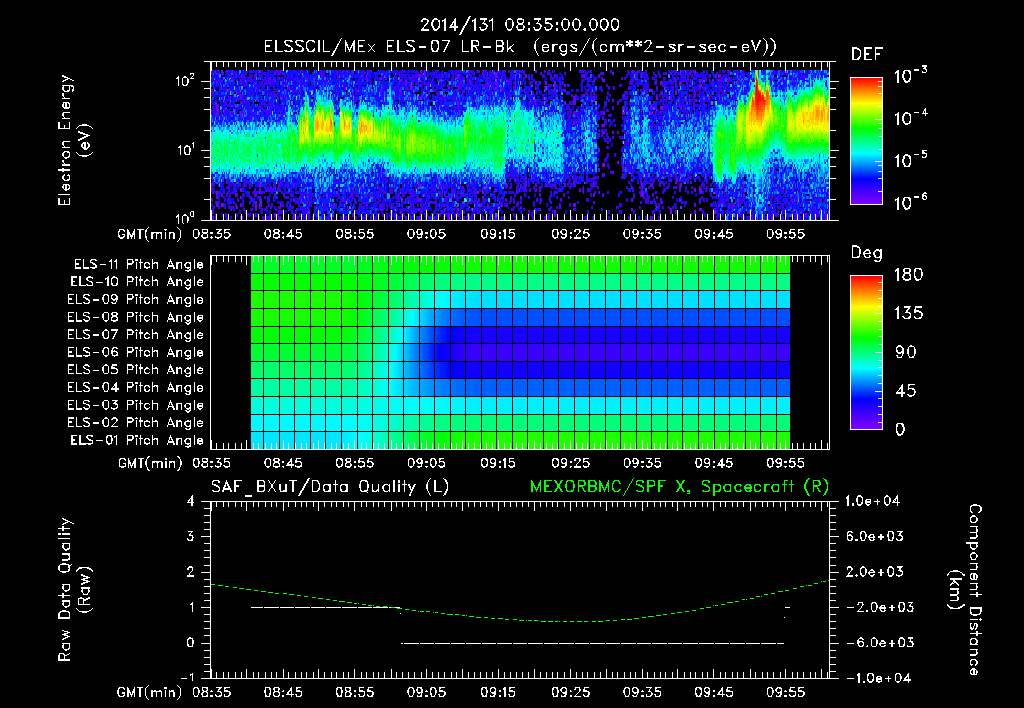
Task: Select the ELS-07 Pitch Angle row label
Action: [x=135, y=334]
